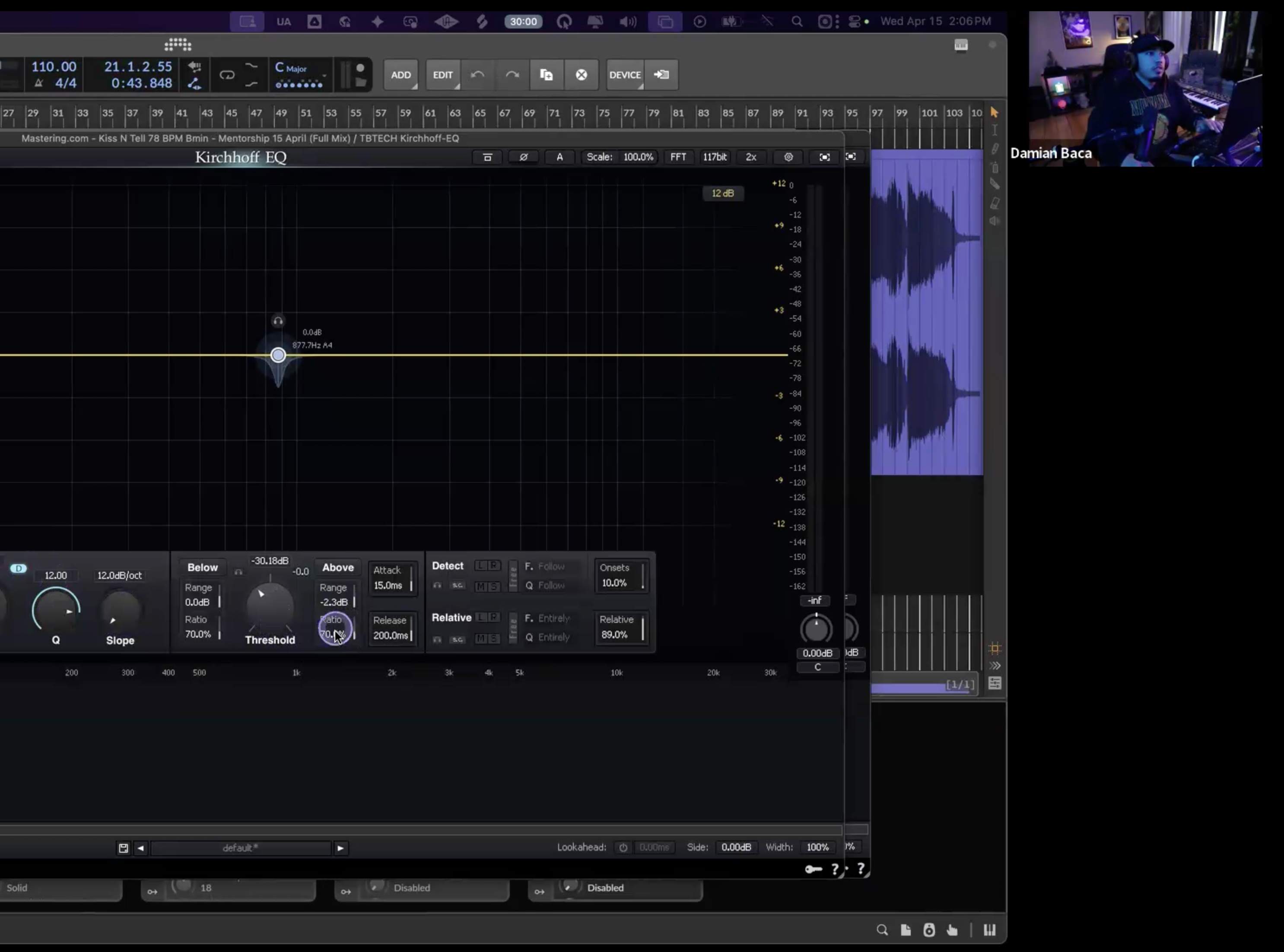
Task: Click the Above button in dynamics section
Action: pos(338,567)
